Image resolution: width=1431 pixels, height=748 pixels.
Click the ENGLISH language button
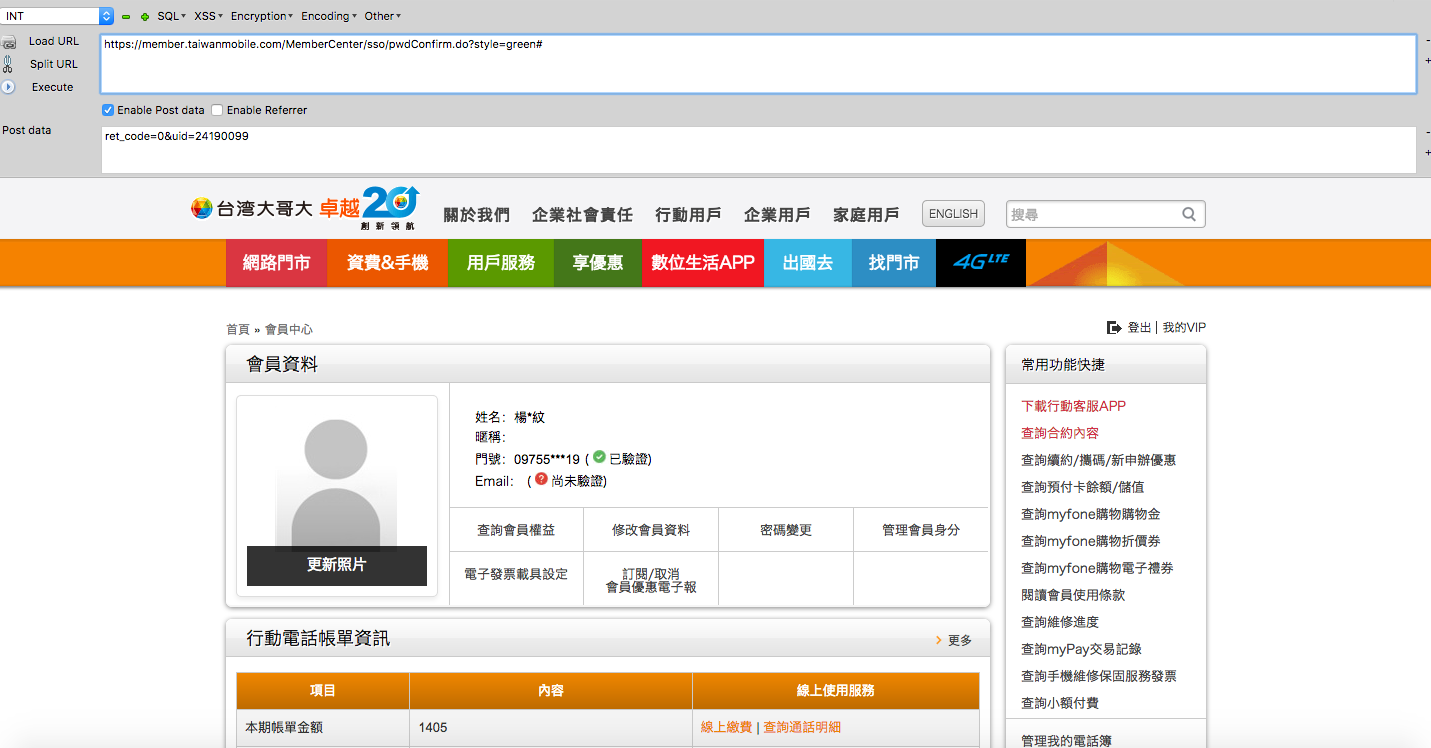[953, 214]
